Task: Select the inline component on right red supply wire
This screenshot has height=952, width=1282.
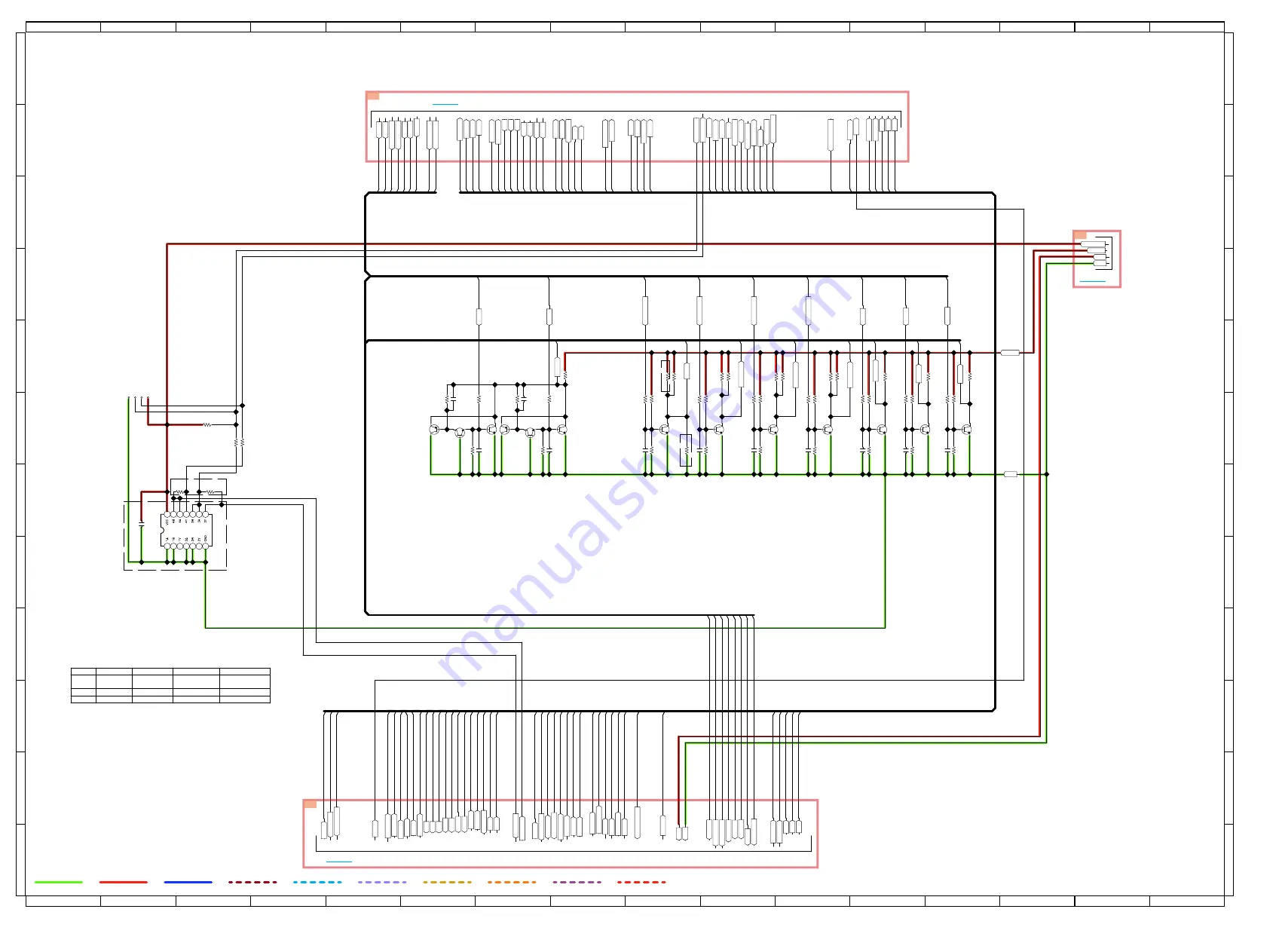Action: point(1010,352)
